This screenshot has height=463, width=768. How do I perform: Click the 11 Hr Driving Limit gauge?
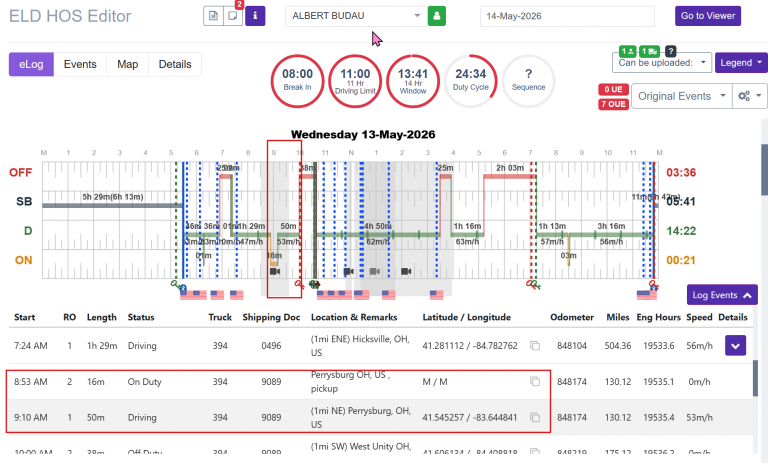point(355,81)
